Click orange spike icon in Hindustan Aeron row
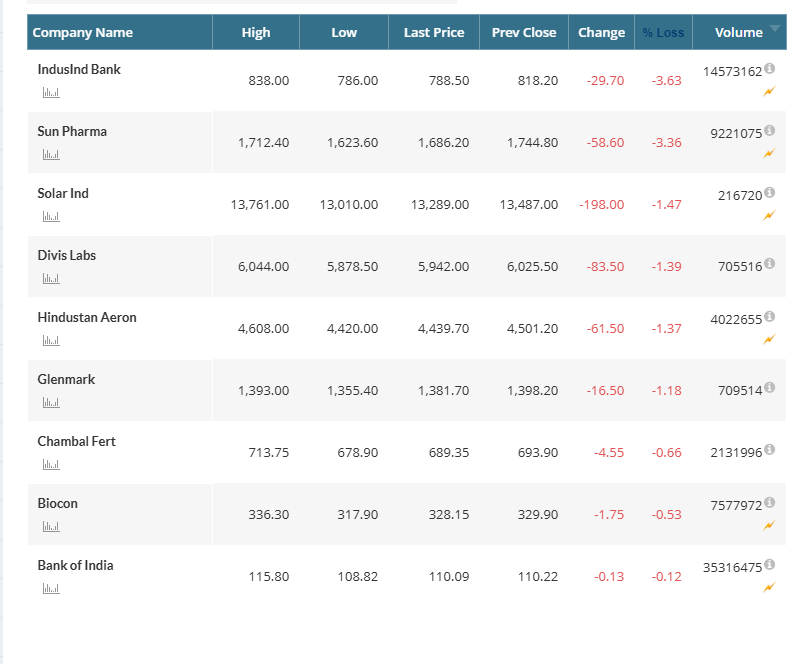The image size is (797, 664). coord(769,340)
